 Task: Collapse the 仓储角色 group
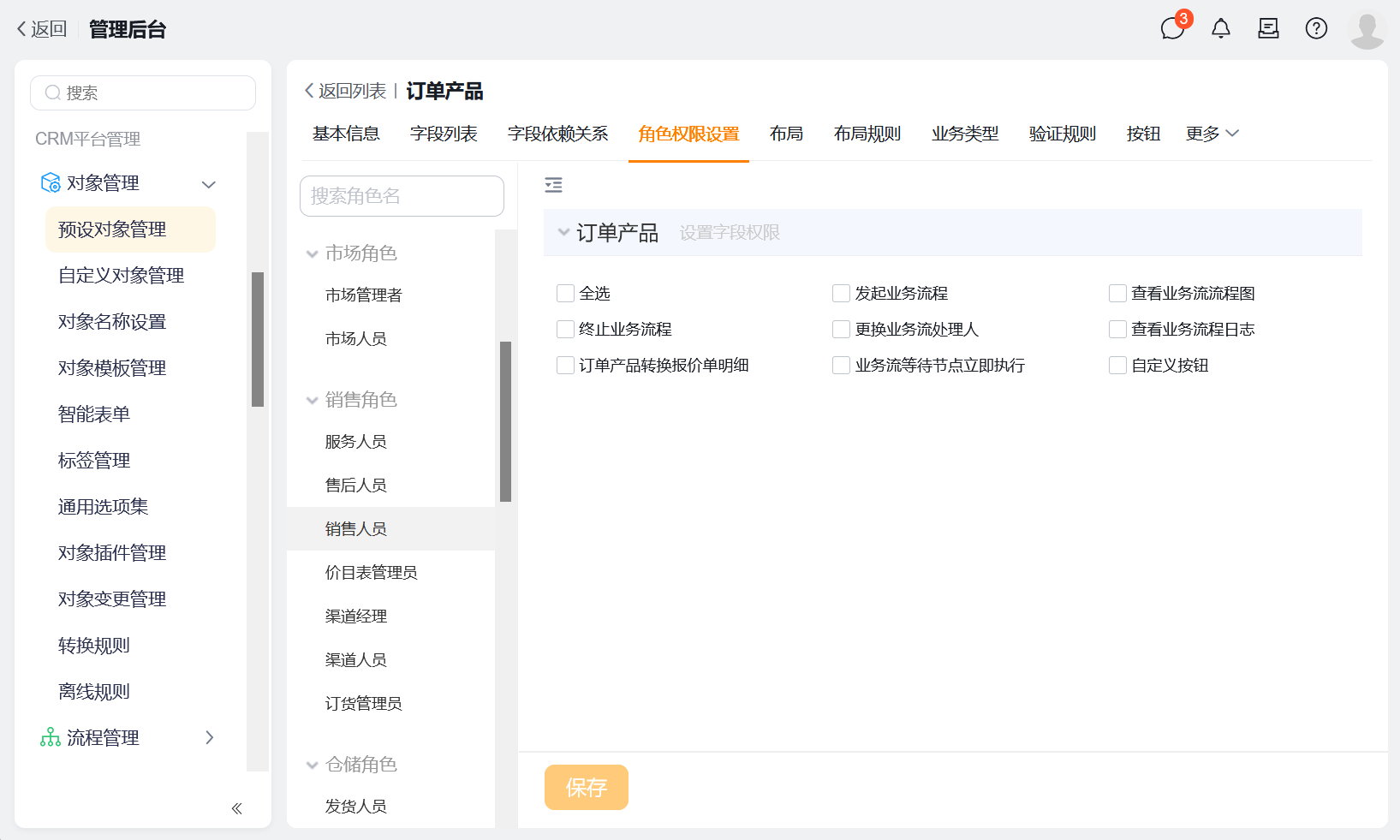tap(312, 765)
